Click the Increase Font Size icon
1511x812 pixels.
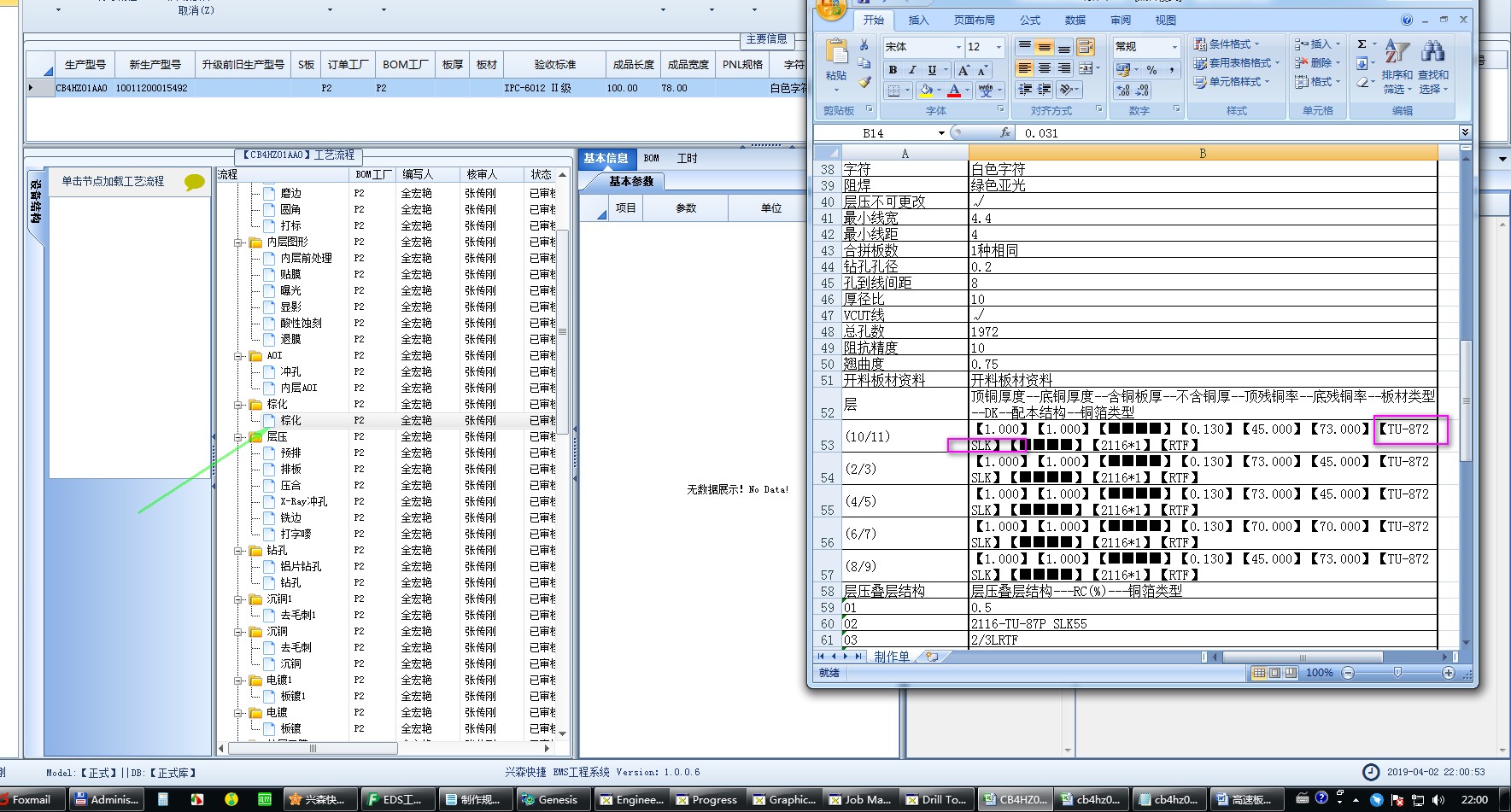point(964,70)
